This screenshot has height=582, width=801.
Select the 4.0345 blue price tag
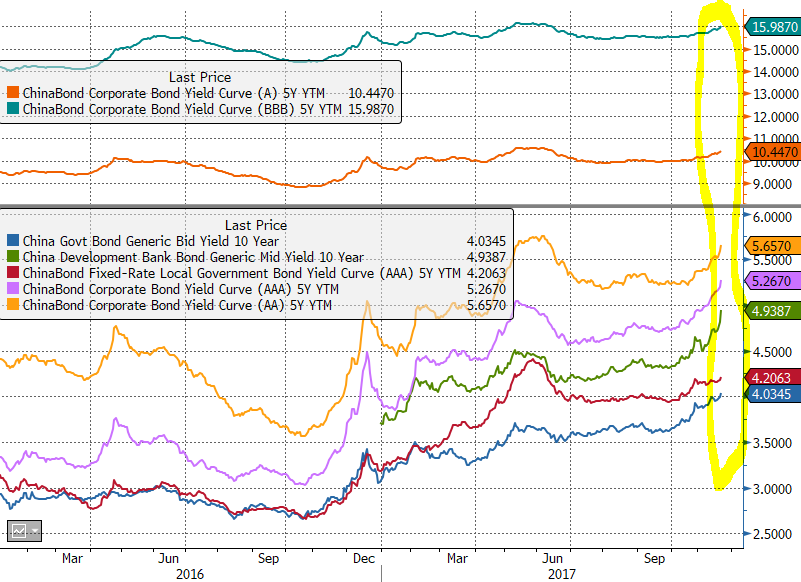[773, 394]
